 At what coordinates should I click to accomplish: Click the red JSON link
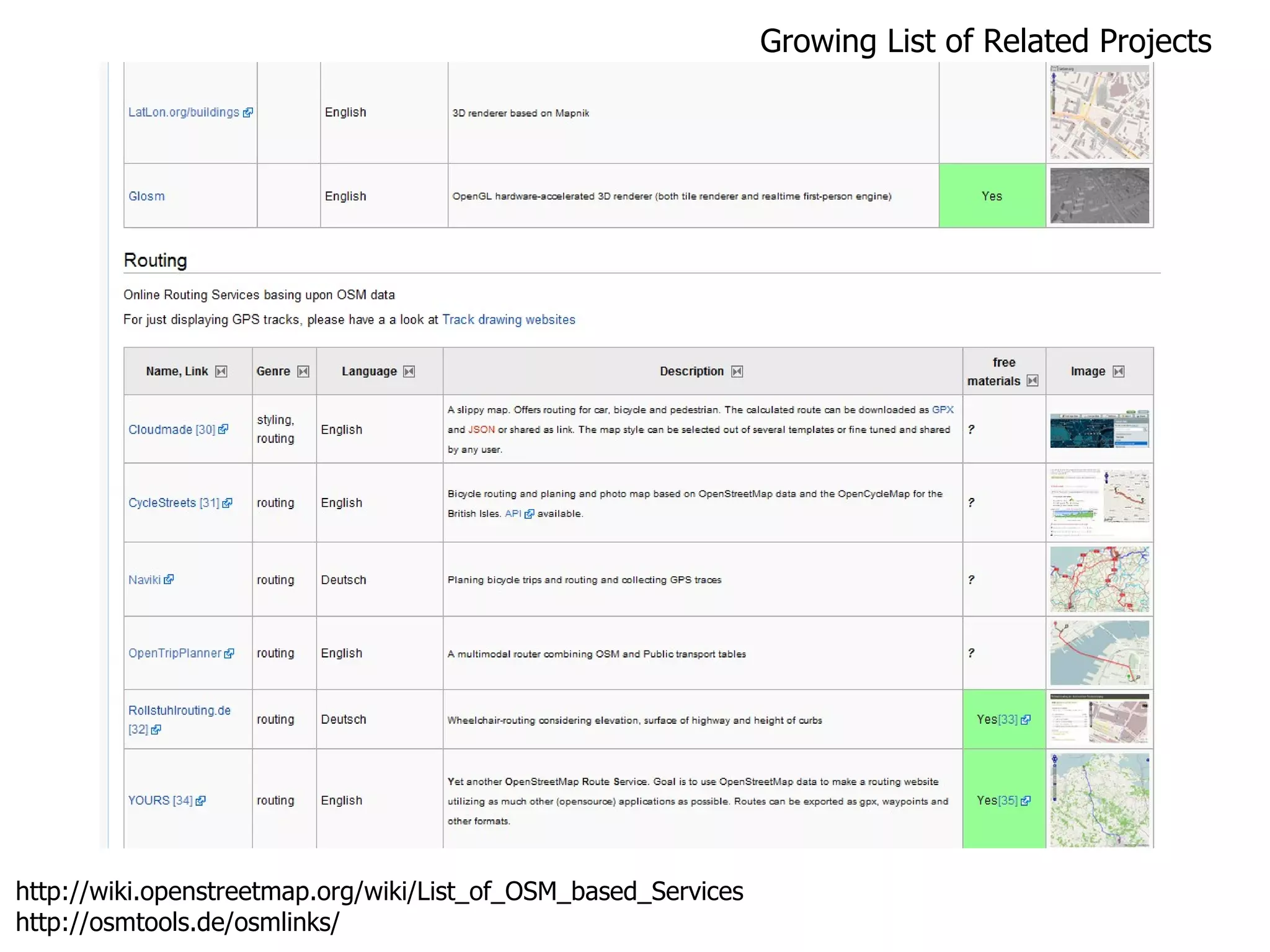tap(481, 429)
